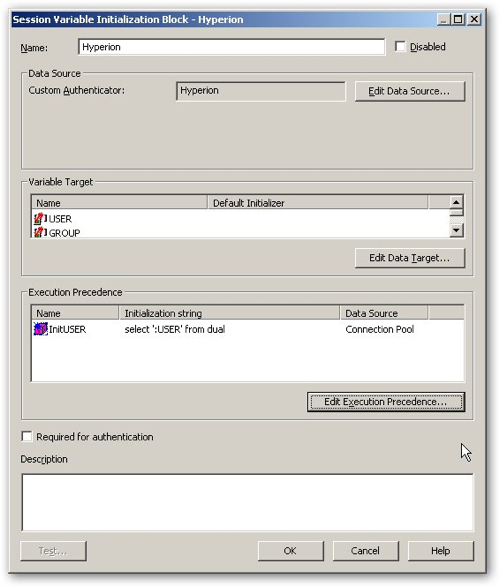
Task: Open Edit Data Source dialog
Action: coord(410,91)
